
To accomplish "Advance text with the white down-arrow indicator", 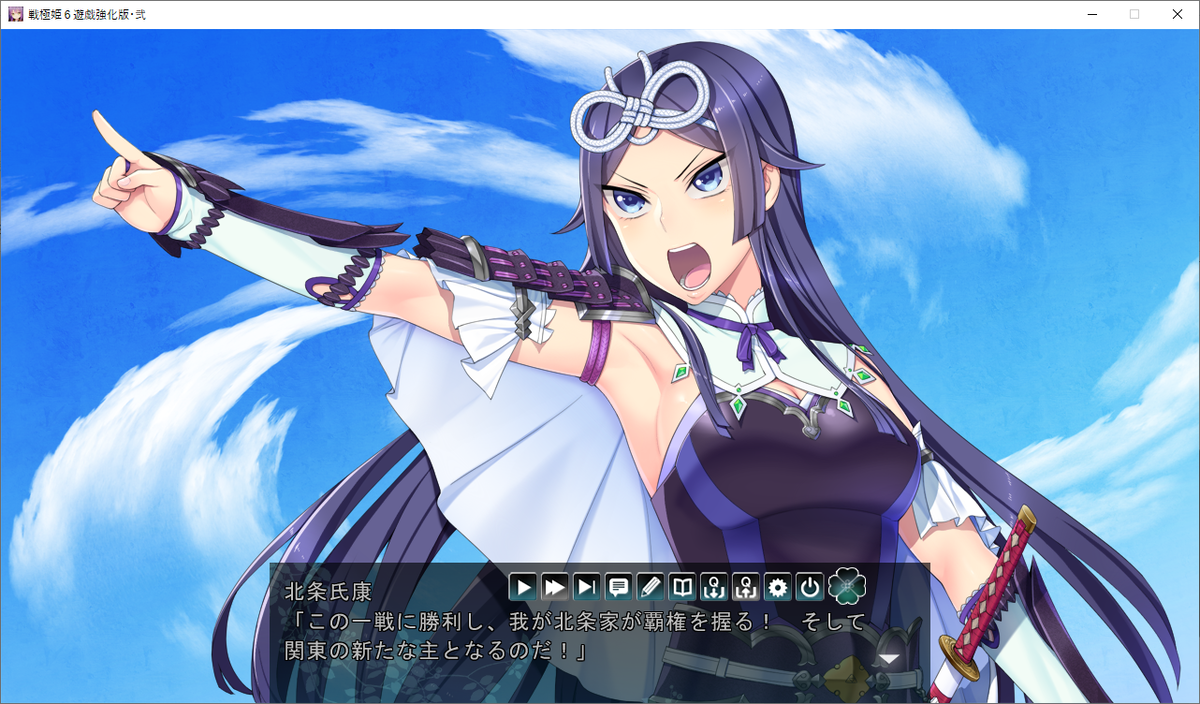I will tap(887, 658).
